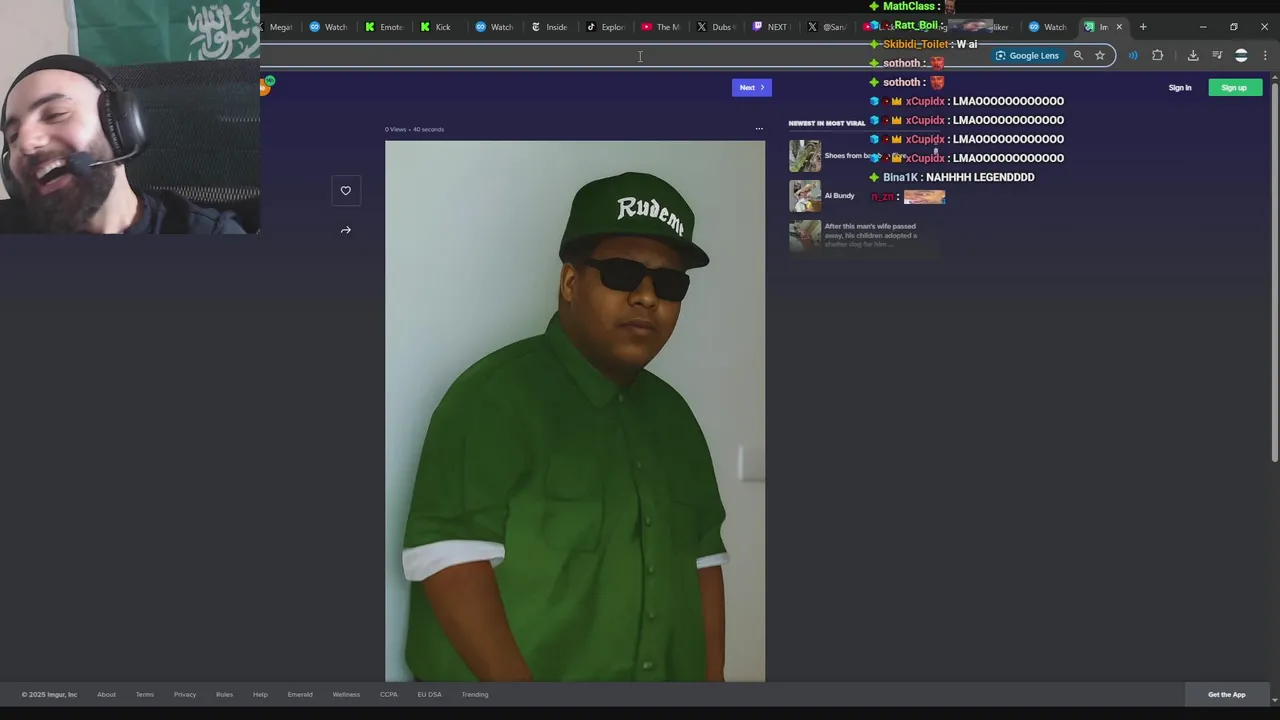1280x720 pixels.
Task: Like the image with the heart icon
Action: pyautogui.click(x=346, y=191)
